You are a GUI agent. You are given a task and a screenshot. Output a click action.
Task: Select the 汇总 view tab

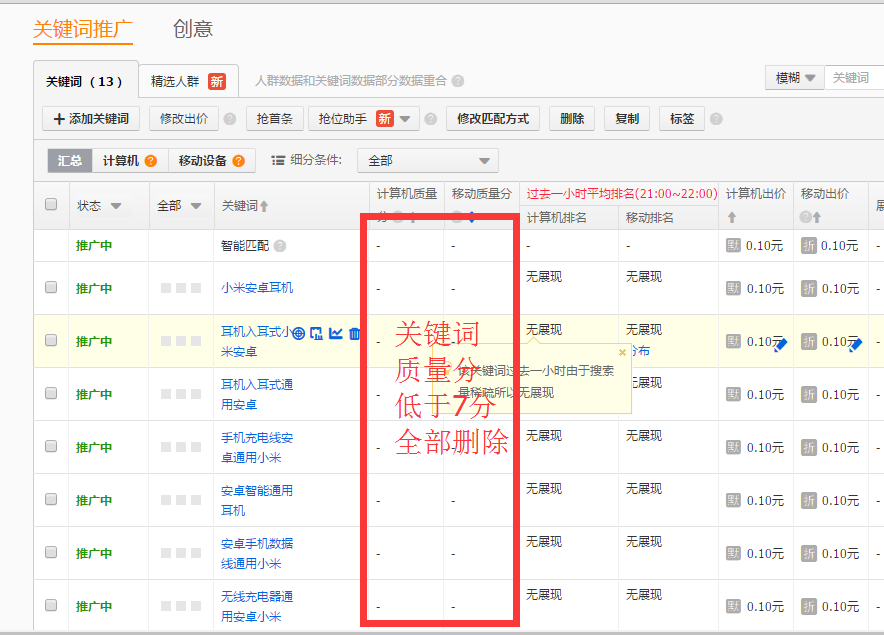coord(70,161)
